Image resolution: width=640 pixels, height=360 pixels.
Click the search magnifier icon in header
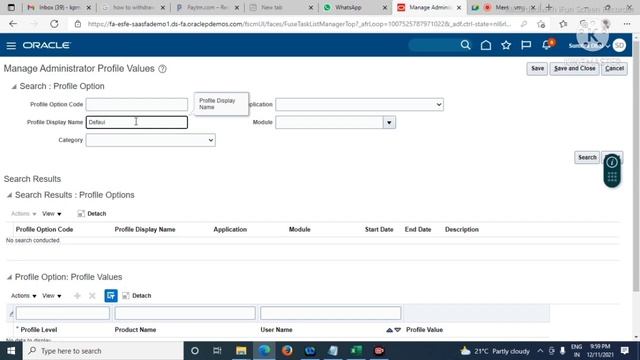465,45
